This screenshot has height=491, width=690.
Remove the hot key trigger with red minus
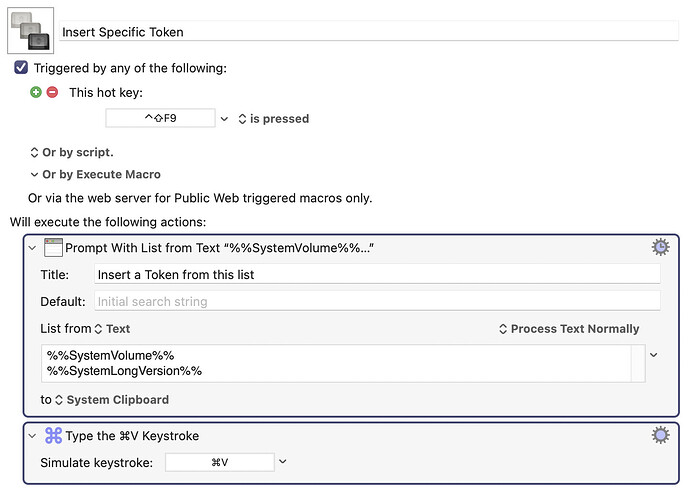52,92
